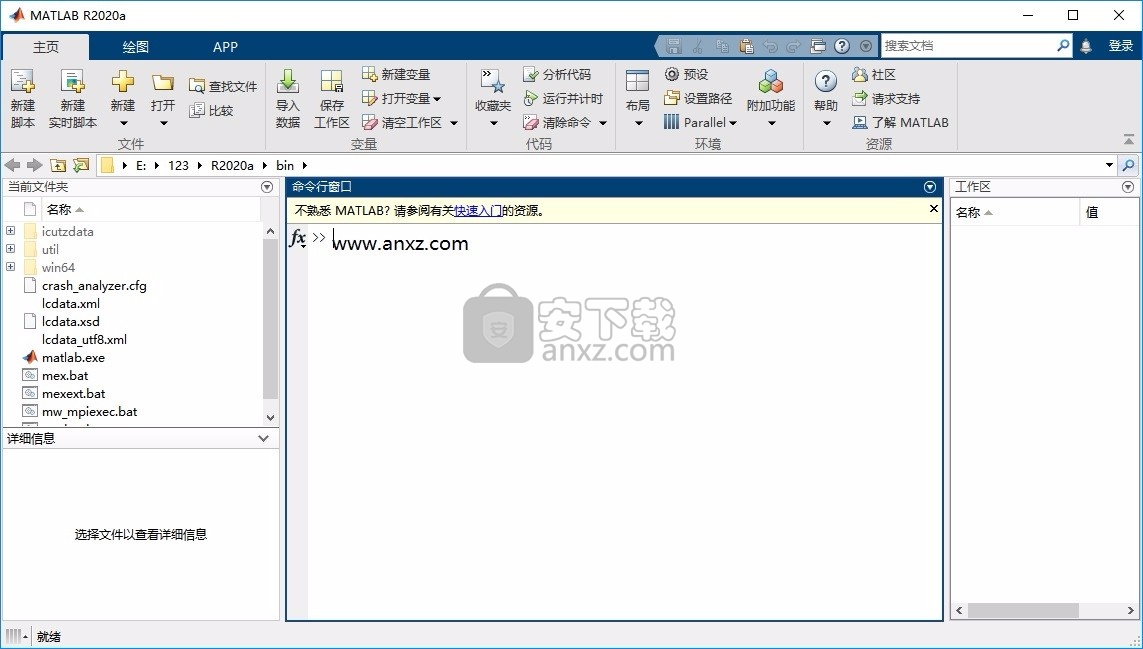Click the workspace horizontal scrollbar

coord(1023,610)
